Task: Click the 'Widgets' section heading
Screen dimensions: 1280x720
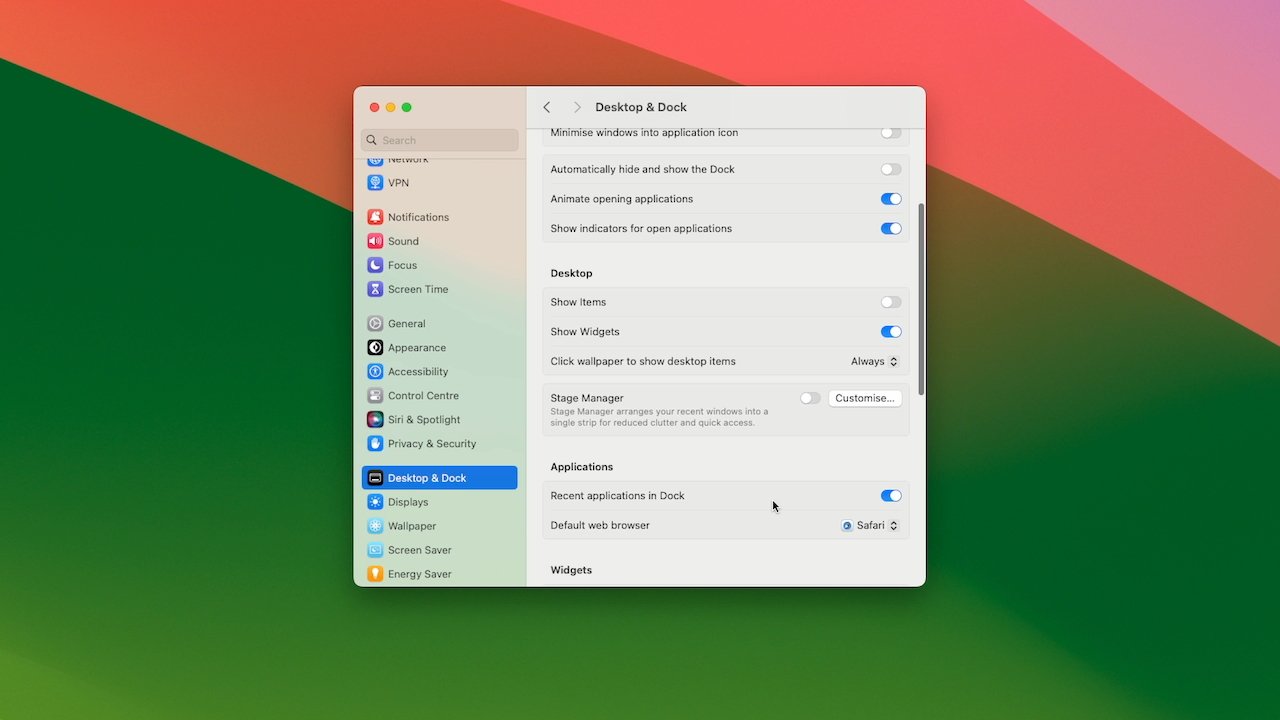Action: [571, 570]
